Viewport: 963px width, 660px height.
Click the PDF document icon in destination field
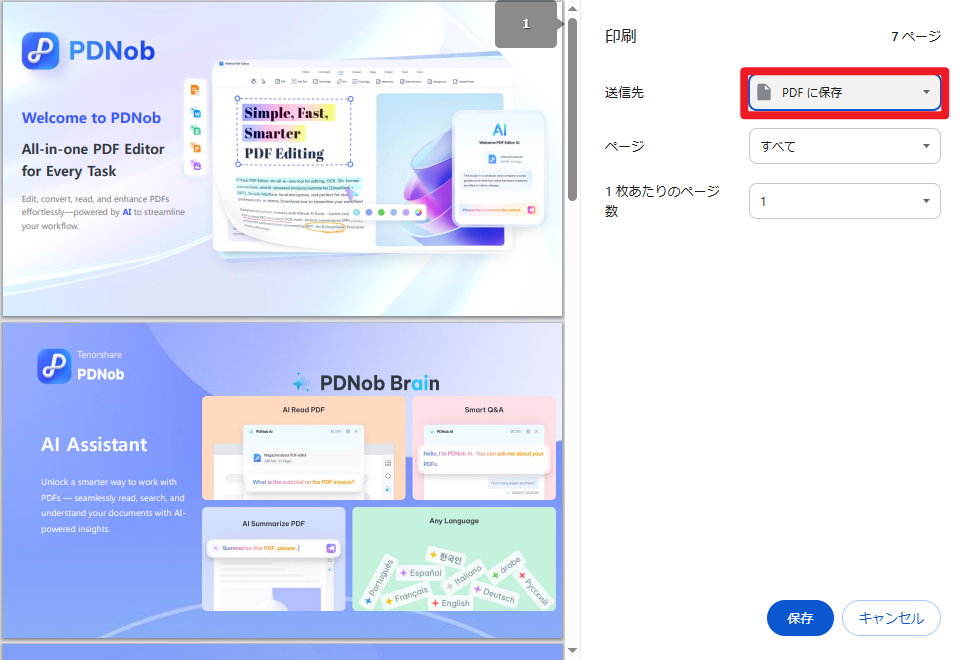764,92
